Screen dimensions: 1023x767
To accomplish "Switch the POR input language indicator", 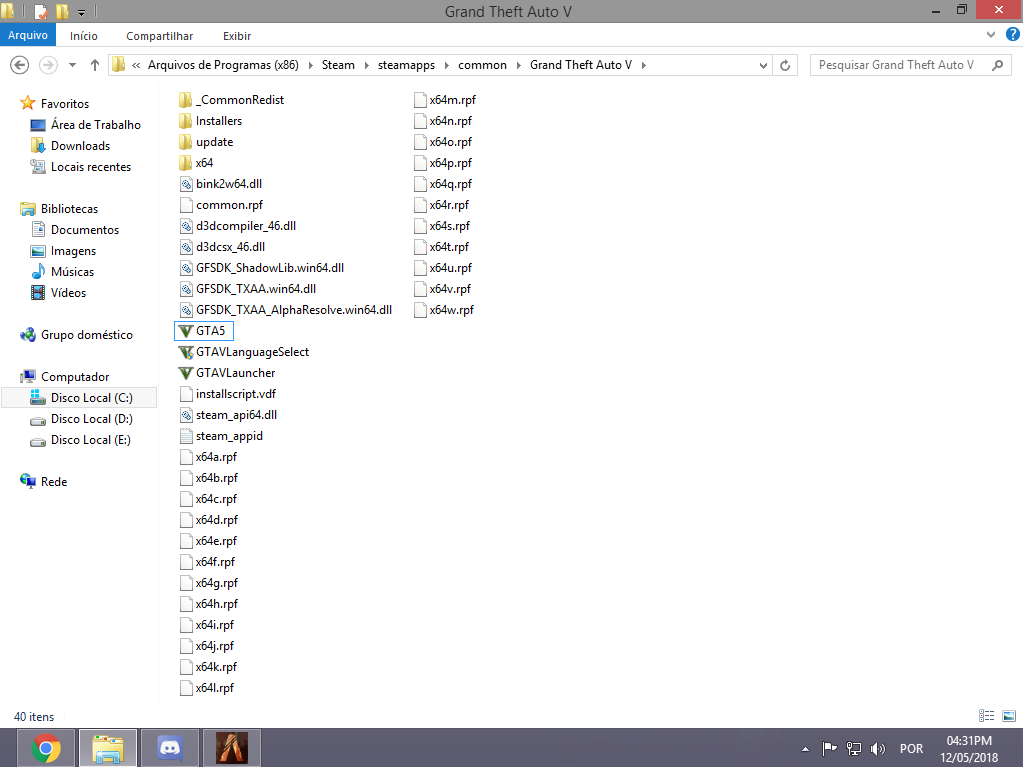I will coord(911,749).
